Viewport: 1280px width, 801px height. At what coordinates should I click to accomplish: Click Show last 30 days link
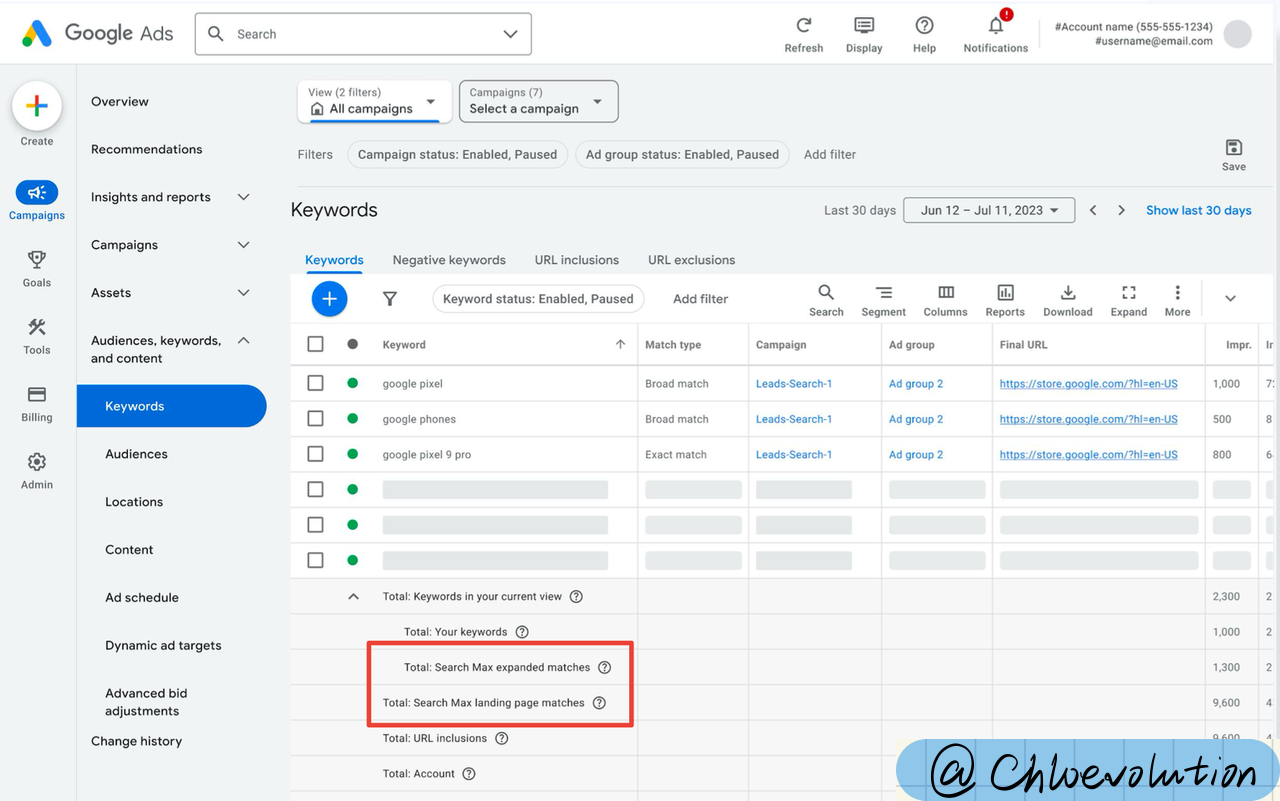pos(1199,210)
